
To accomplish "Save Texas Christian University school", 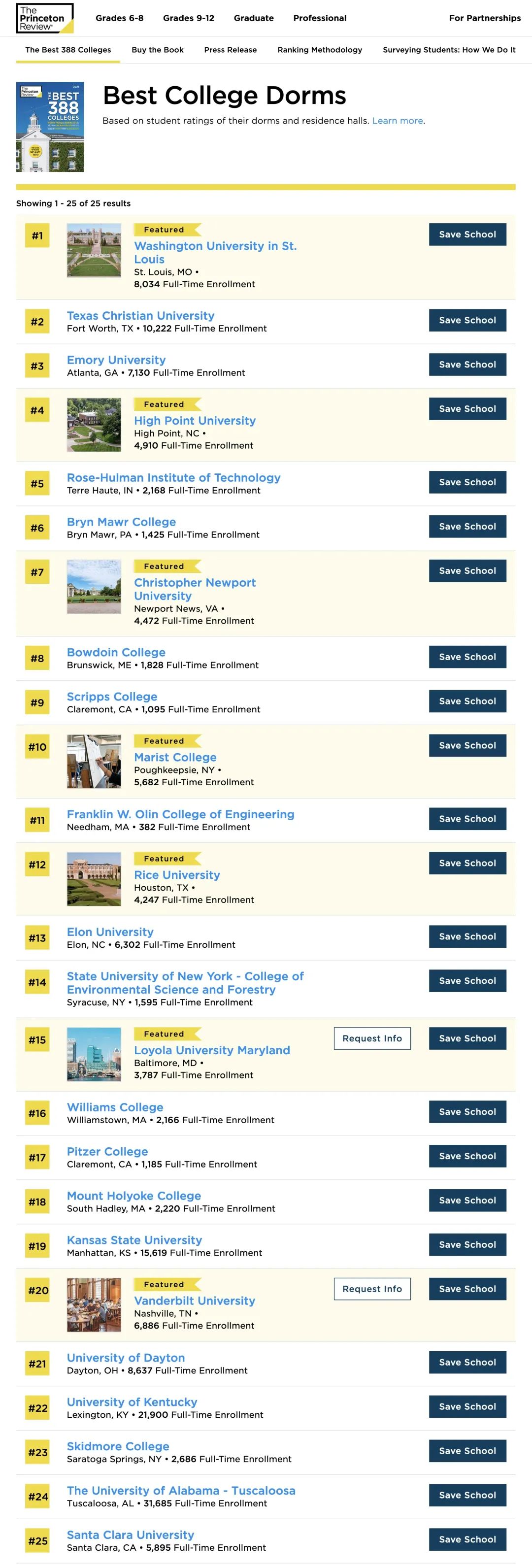I will pos(467,320).
